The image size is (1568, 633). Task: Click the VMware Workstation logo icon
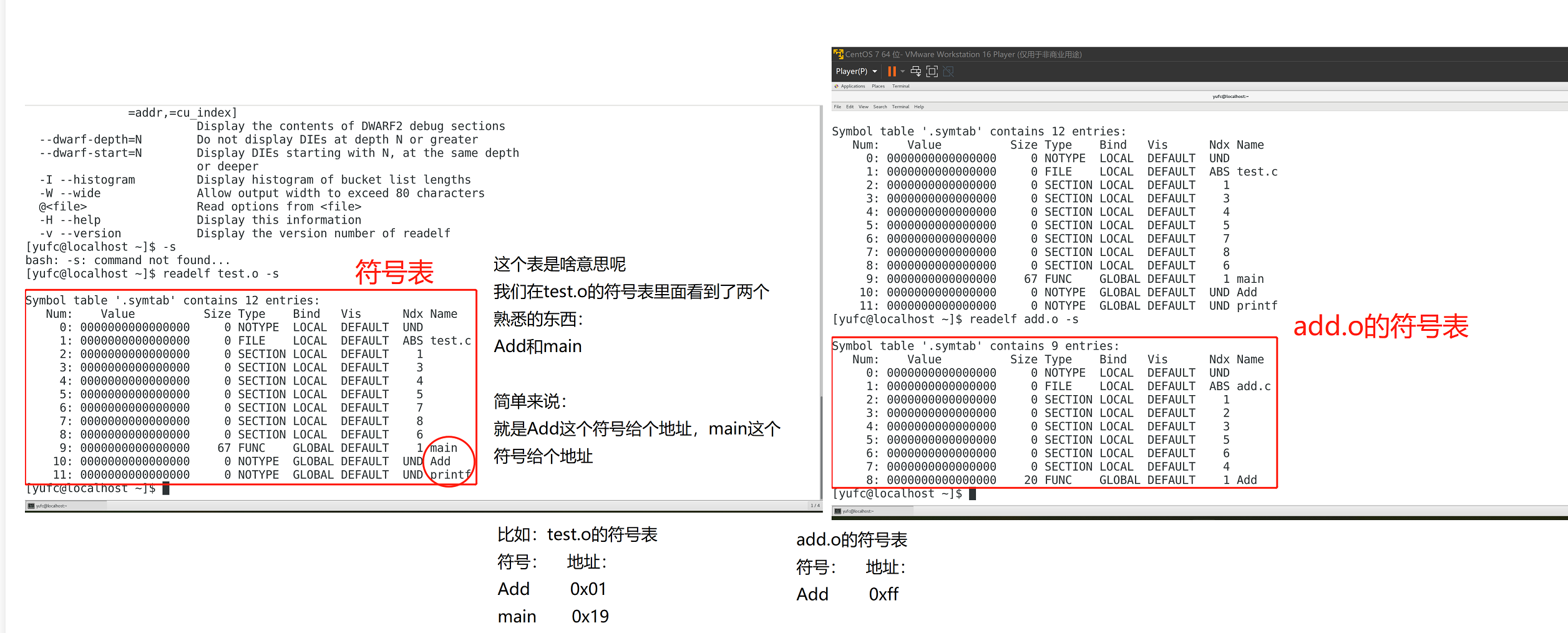[838, 54]
